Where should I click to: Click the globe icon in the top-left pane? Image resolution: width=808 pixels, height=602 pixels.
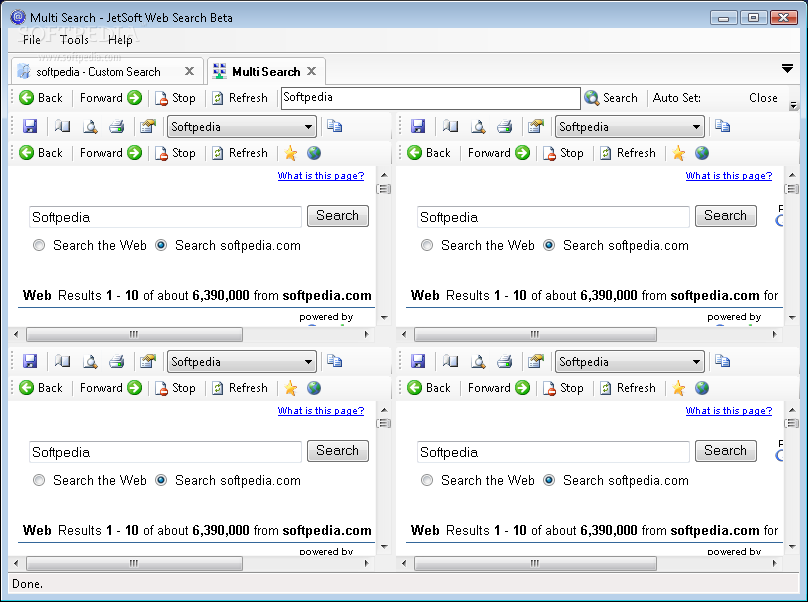point(314,153)
